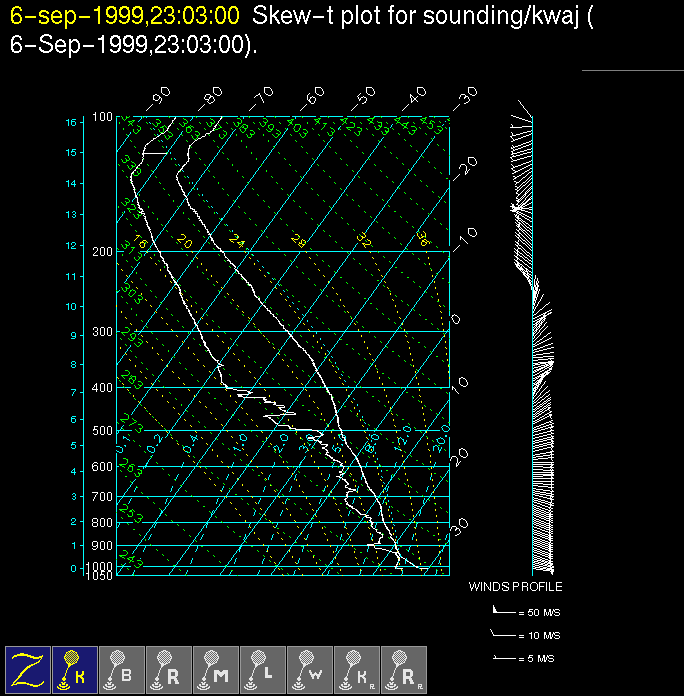Select the highlighted K sounding station icon
Viewport: 684px width, 696px height.
[75, 669]
